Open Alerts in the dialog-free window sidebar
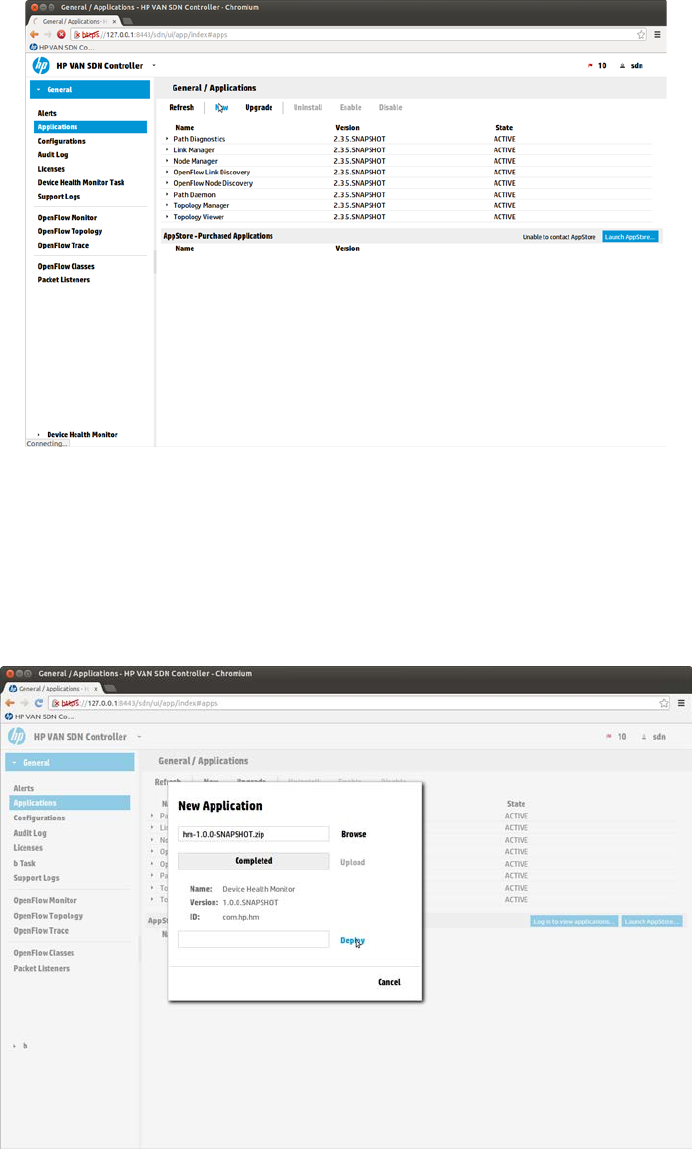Image resolution: width=692 pixels, height=1149 pixels. coord(47,113)
